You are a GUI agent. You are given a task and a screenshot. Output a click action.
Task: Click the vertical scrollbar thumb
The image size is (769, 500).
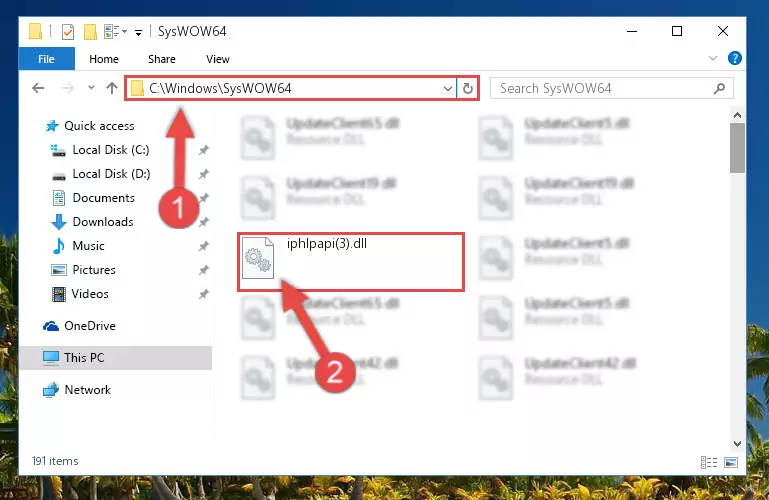coord(737,148)
